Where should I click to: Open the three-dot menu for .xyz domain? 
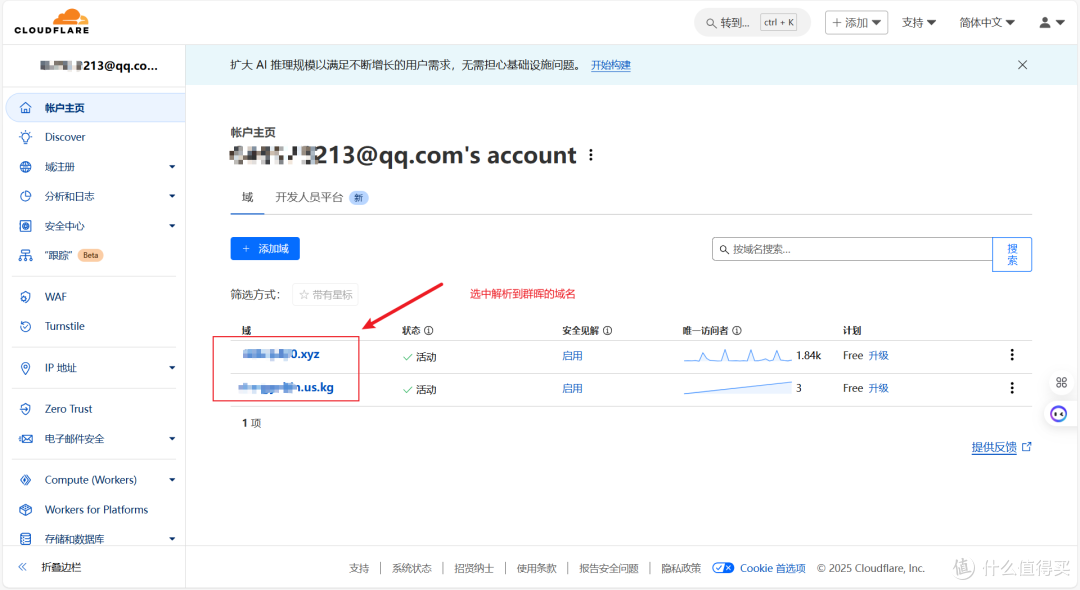pyautogui.click(x=1012, y=355)
